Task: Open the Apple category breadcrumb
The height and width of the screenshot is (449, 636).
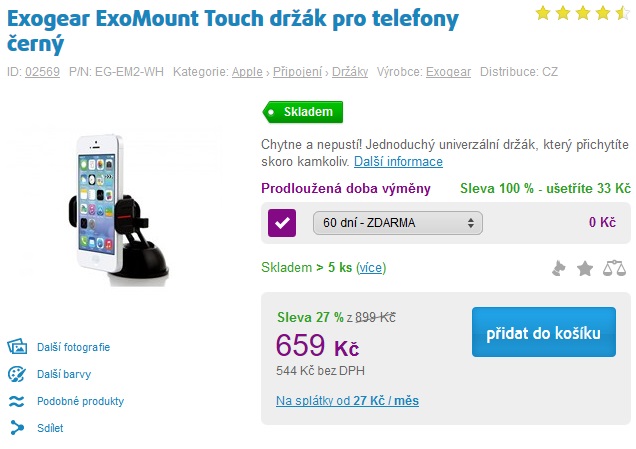Action: point(247,72)
